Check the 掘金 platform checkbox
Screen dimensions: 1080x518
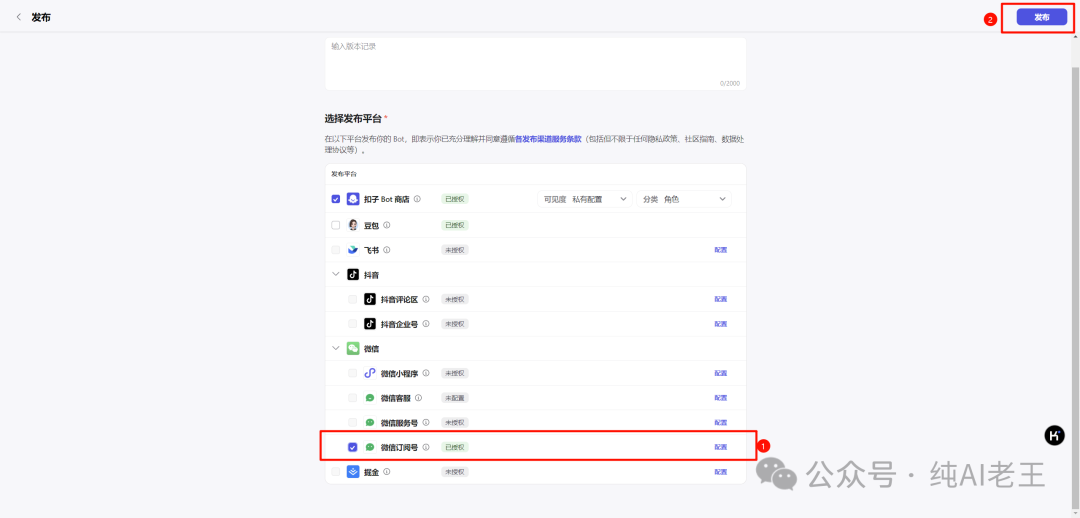coord(335,472)
